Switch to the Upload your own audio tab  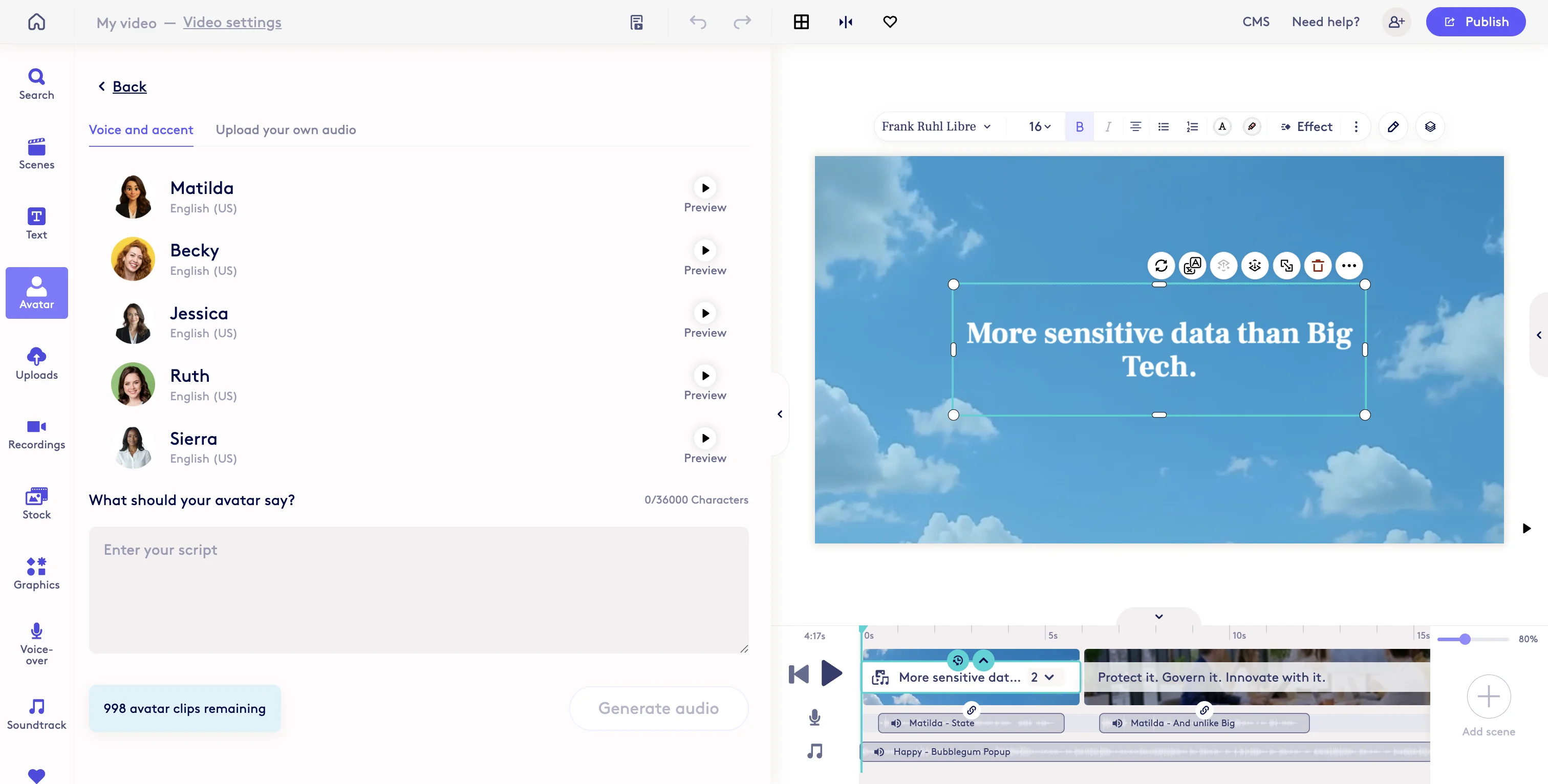[286, 130]
